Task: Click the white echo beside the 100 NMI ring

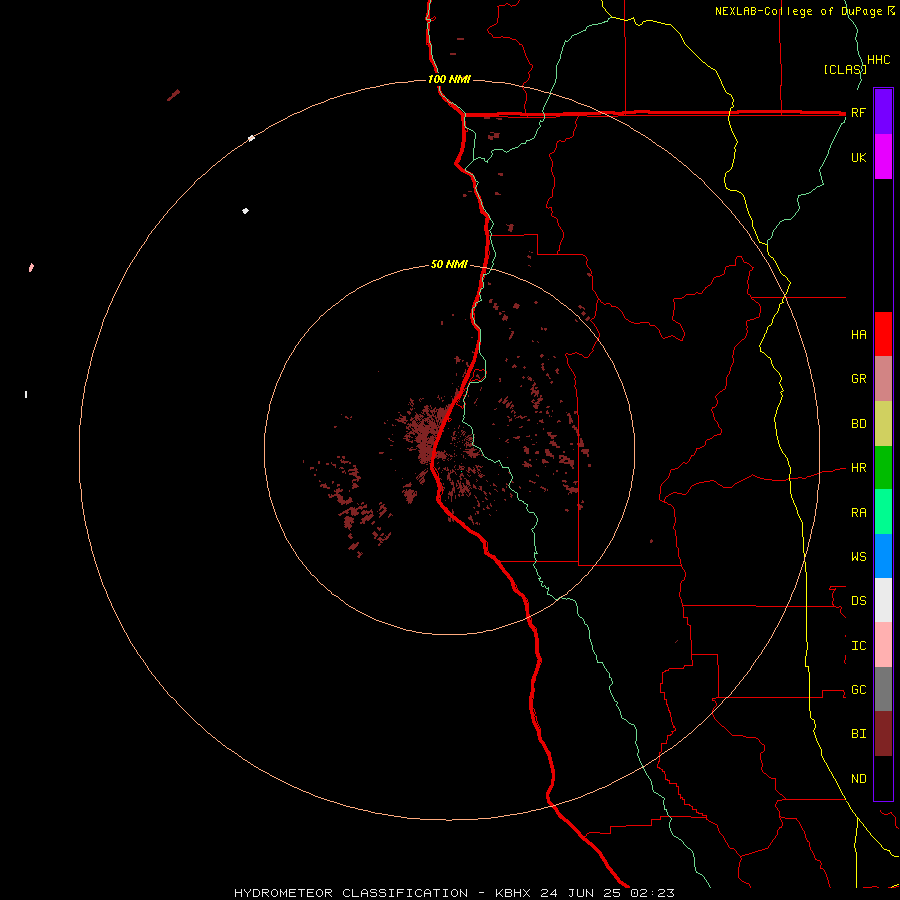Action: coord(251,138)
